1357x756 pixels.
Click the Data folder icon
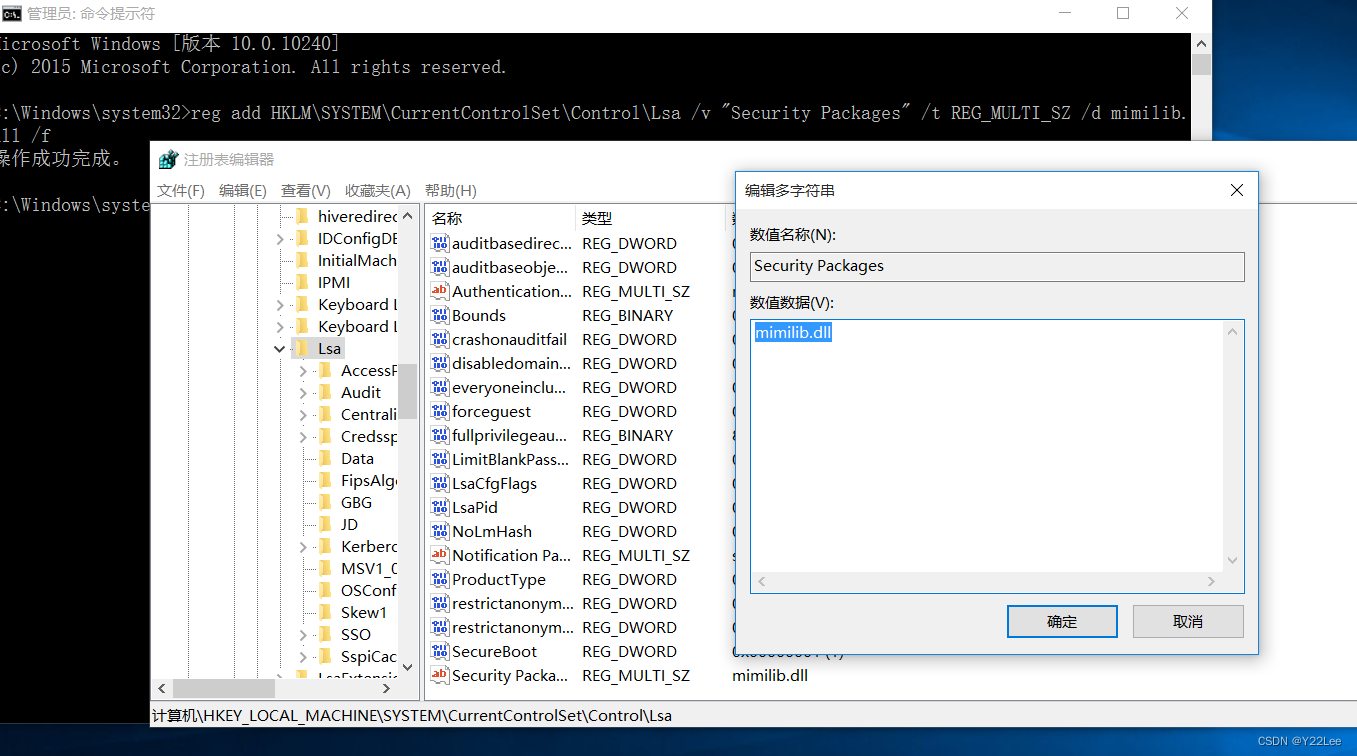(x=325, y=458)
